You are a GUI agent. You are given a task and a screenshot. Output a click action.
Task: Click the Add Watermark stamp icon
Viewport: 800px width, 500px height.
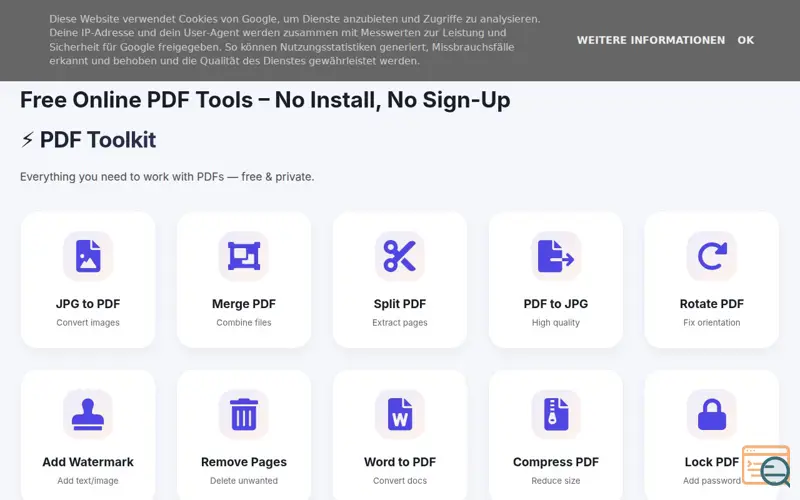pyautogui.click(x=88, y=414)
